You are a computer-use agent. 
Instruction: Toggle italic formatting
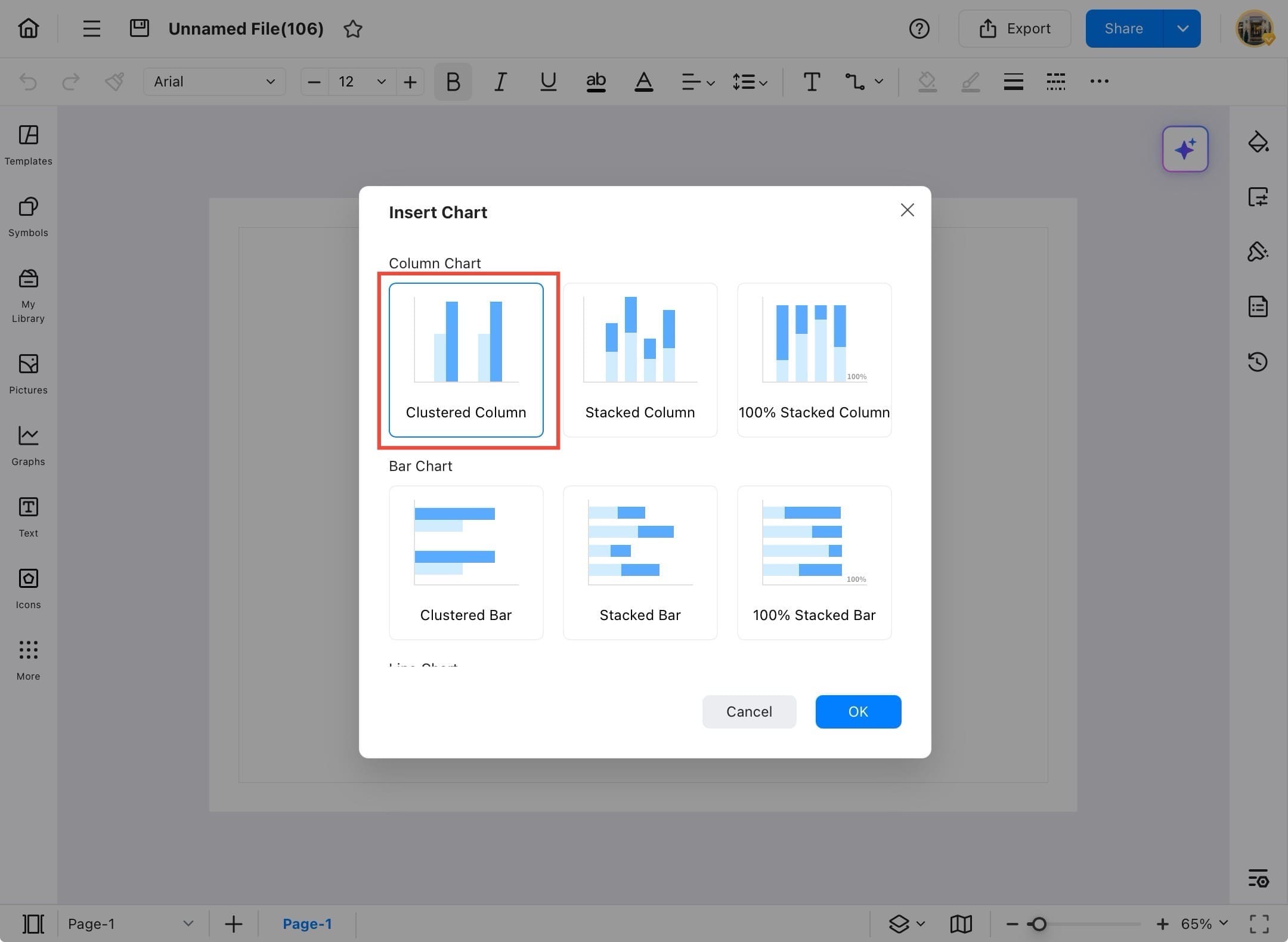pyautogui.click(x=500, y=82)
